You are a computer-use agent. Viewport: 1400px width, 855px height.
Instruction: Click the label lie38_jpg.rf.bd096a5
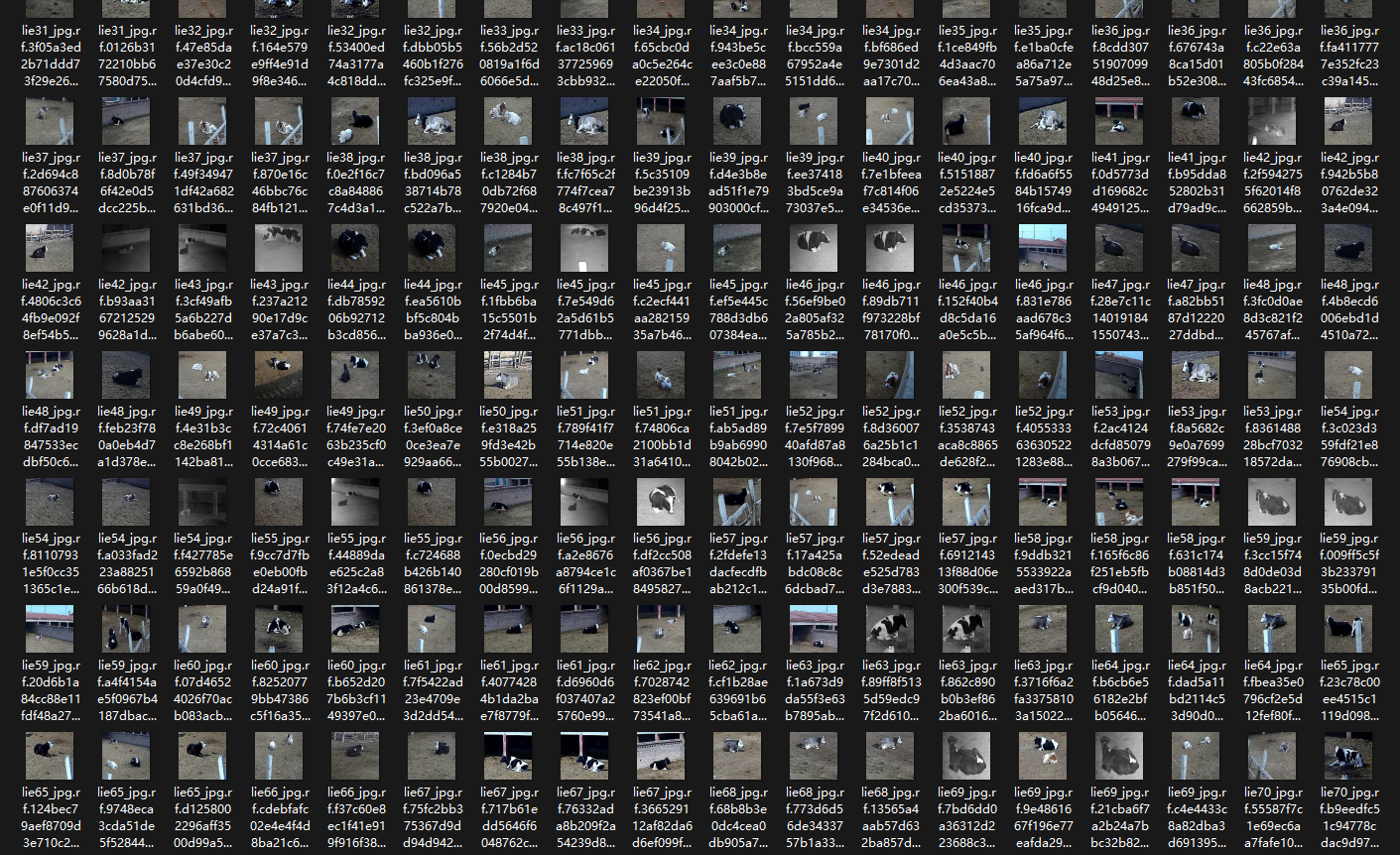(x=432, y=183)
